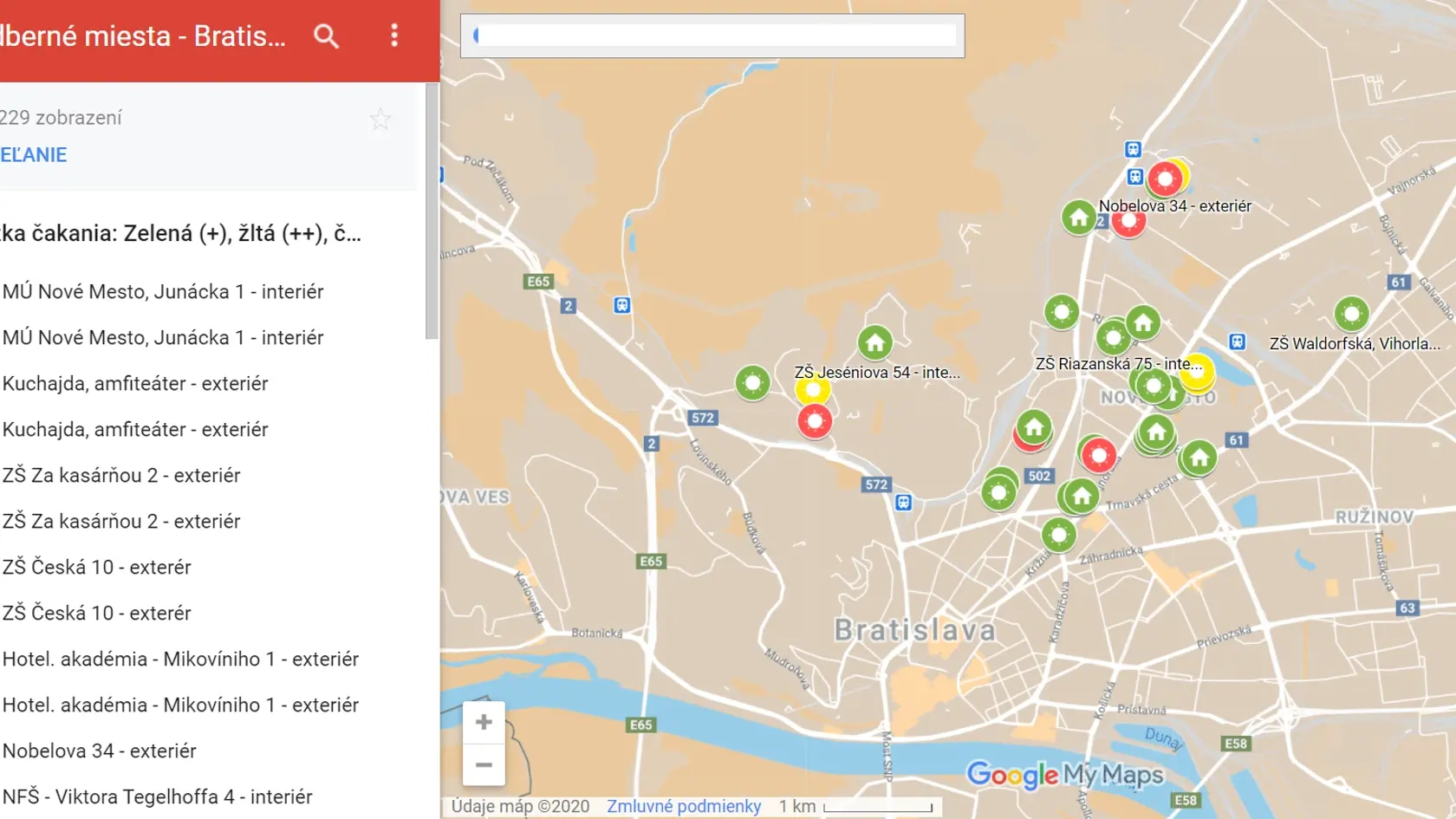Screen dimensions: 1456x819
Task: Star this map with the star icon
Action: (380, 119)
